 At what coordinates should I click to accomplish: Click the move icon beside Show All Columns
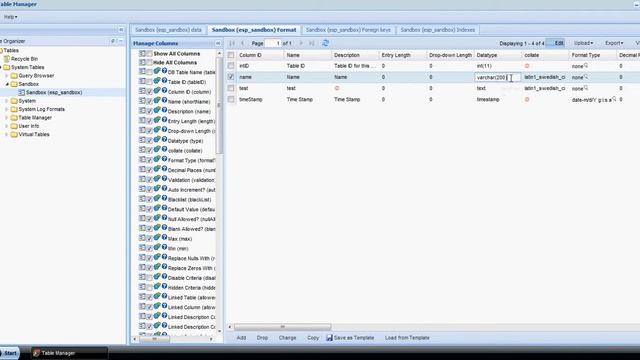point(142,53)
